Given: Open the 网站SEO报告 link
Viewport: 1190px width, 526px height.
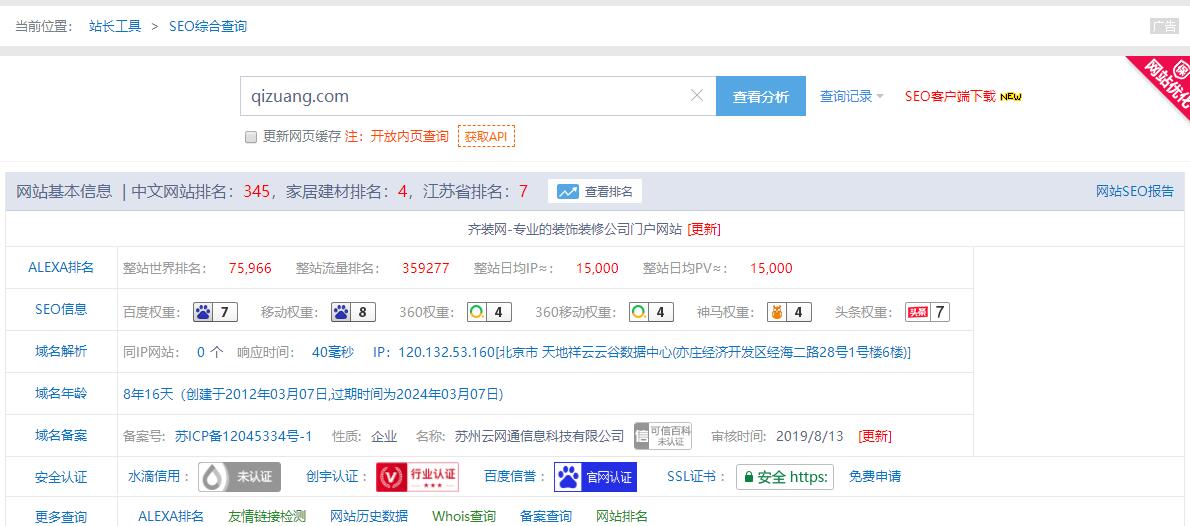Looking at the screenshot, I should click(1135, 191).
